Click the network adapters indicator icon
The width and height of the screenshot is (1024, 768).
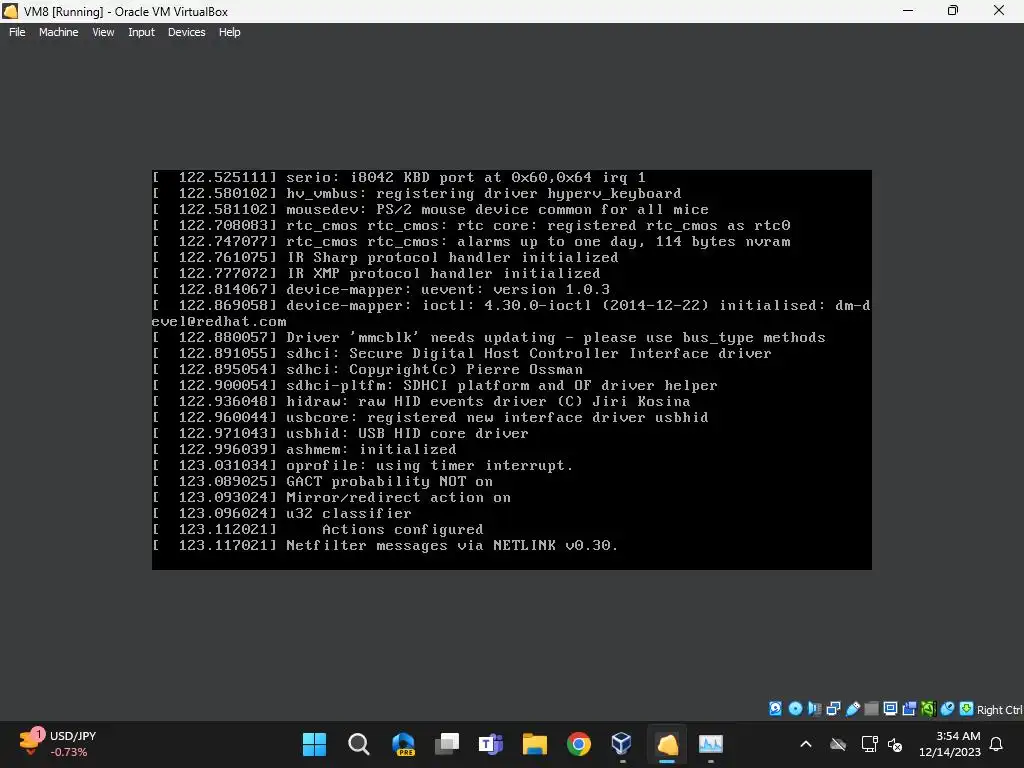click(x=833, y=709)
